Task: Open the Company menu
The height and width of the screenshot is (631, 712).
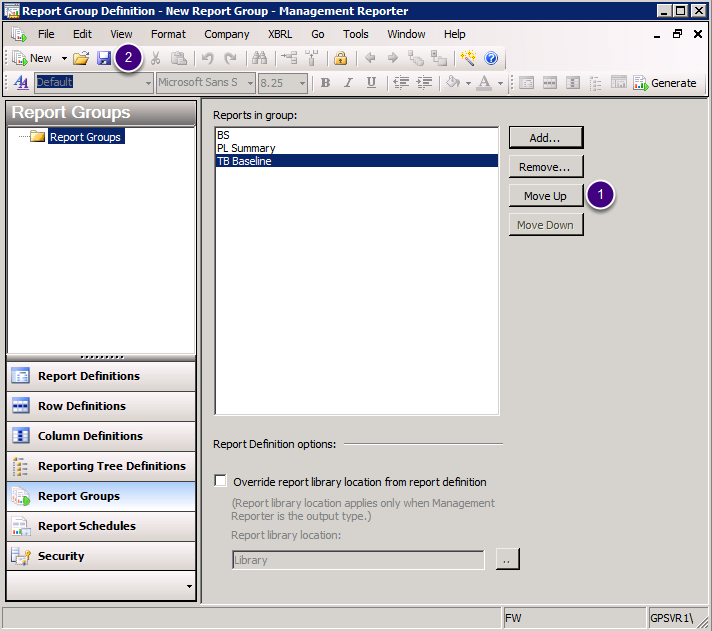Action: (x=227, y=34)
